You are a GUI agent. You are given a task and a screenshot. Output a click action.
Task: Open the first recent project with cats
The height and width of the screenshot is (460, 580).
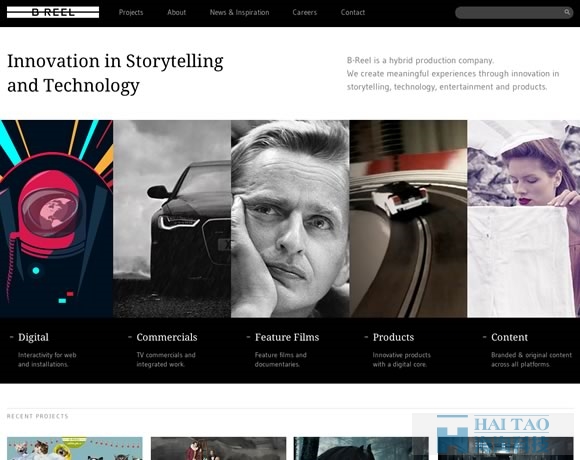(75, 449)
